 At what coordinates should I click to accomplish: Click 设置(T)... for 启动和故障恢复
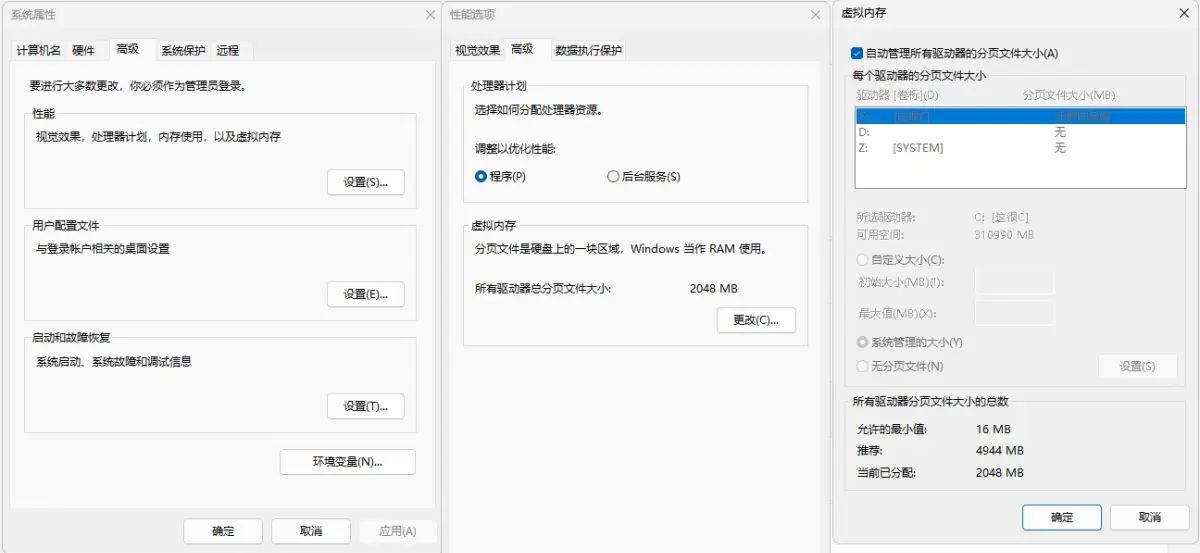[366, 406]
